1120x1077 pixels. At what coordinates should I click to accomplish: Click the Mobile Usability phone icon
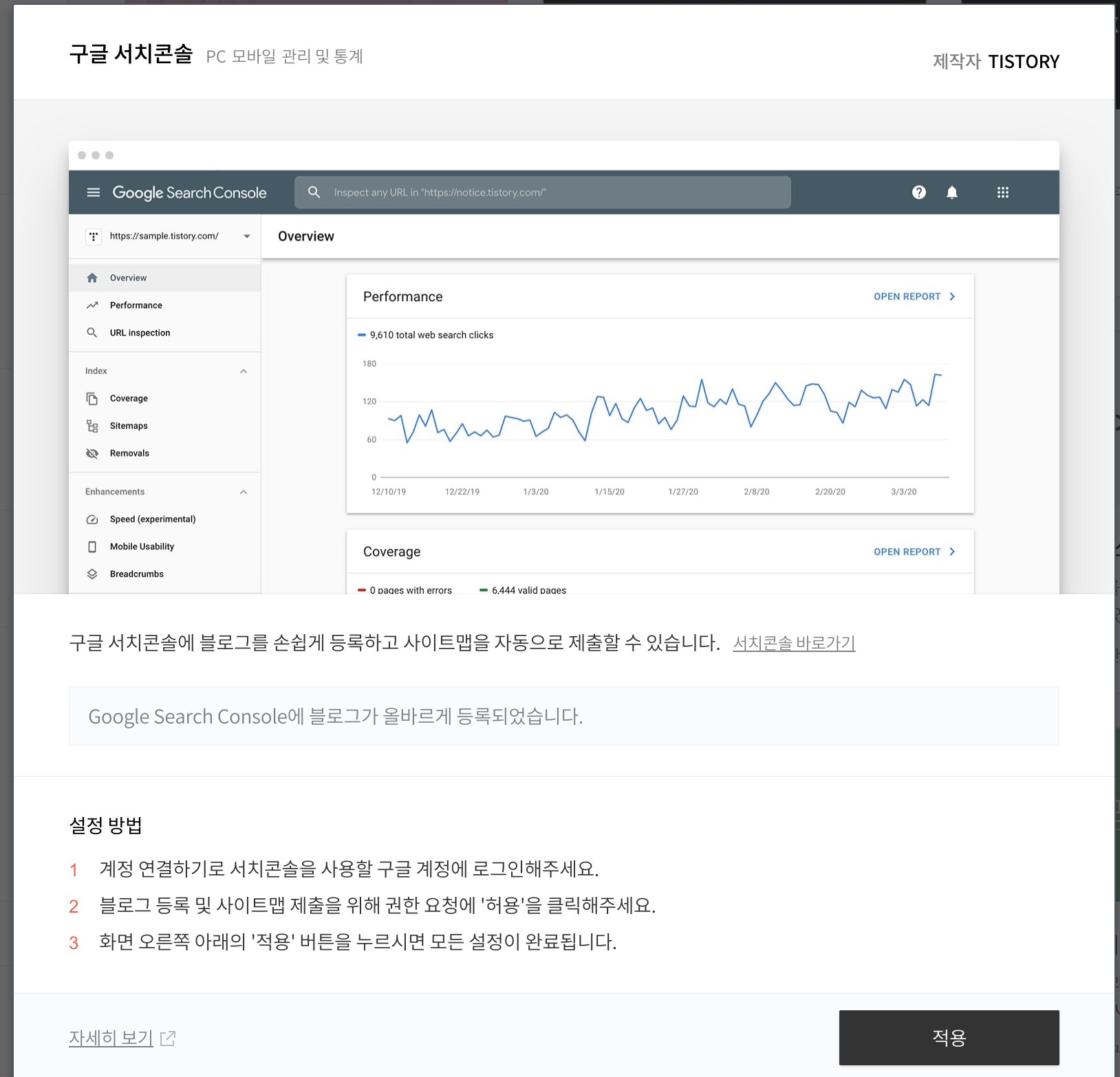pyautogui.click(x=92, y=547)
